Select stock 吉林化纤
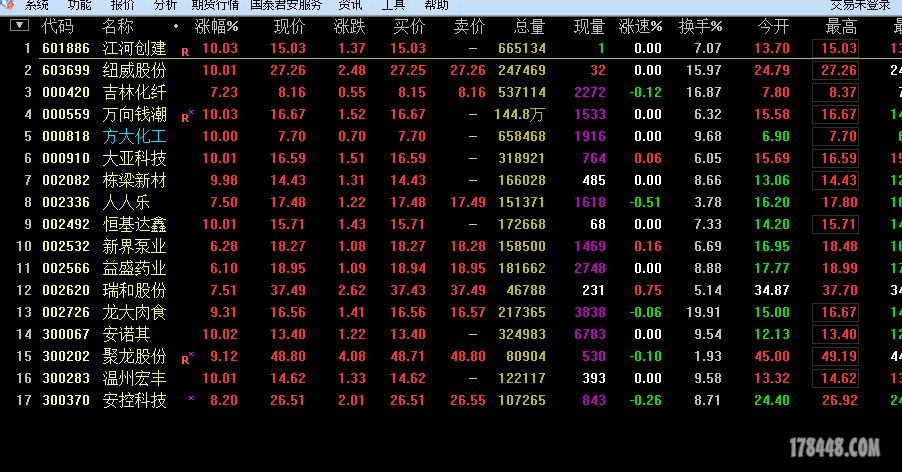 click(x=135, y=92)
